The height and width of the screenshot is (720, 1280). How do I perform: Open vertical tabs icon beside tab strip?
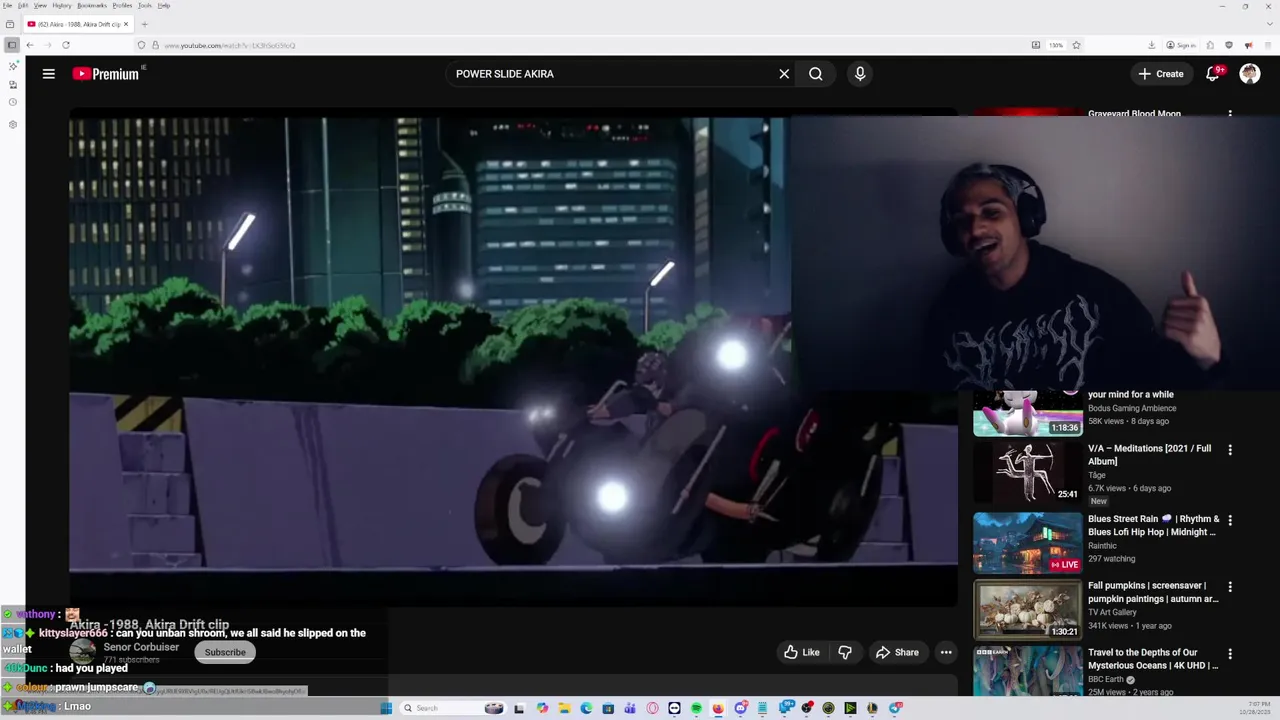click(x=10, y=24)
